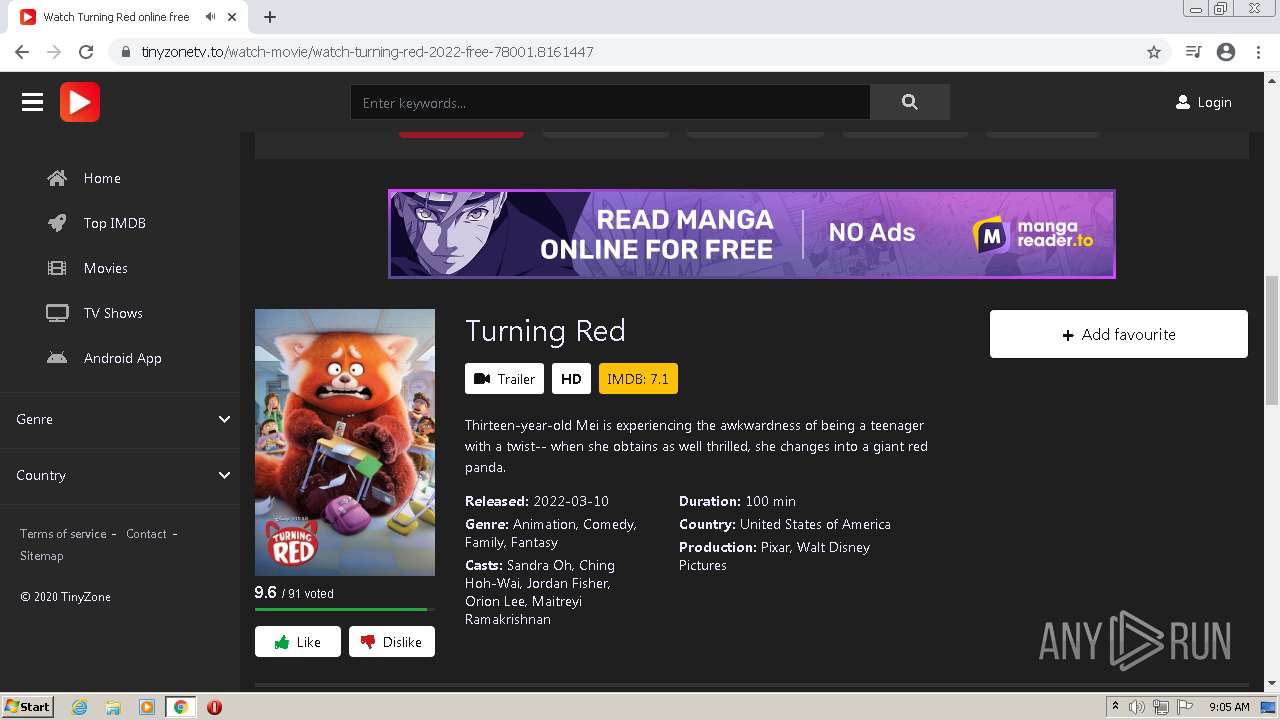This screenshot has width=1280, height=720.
Task: Click the IMDB: 7.1 badge
Action: (638, 379)
